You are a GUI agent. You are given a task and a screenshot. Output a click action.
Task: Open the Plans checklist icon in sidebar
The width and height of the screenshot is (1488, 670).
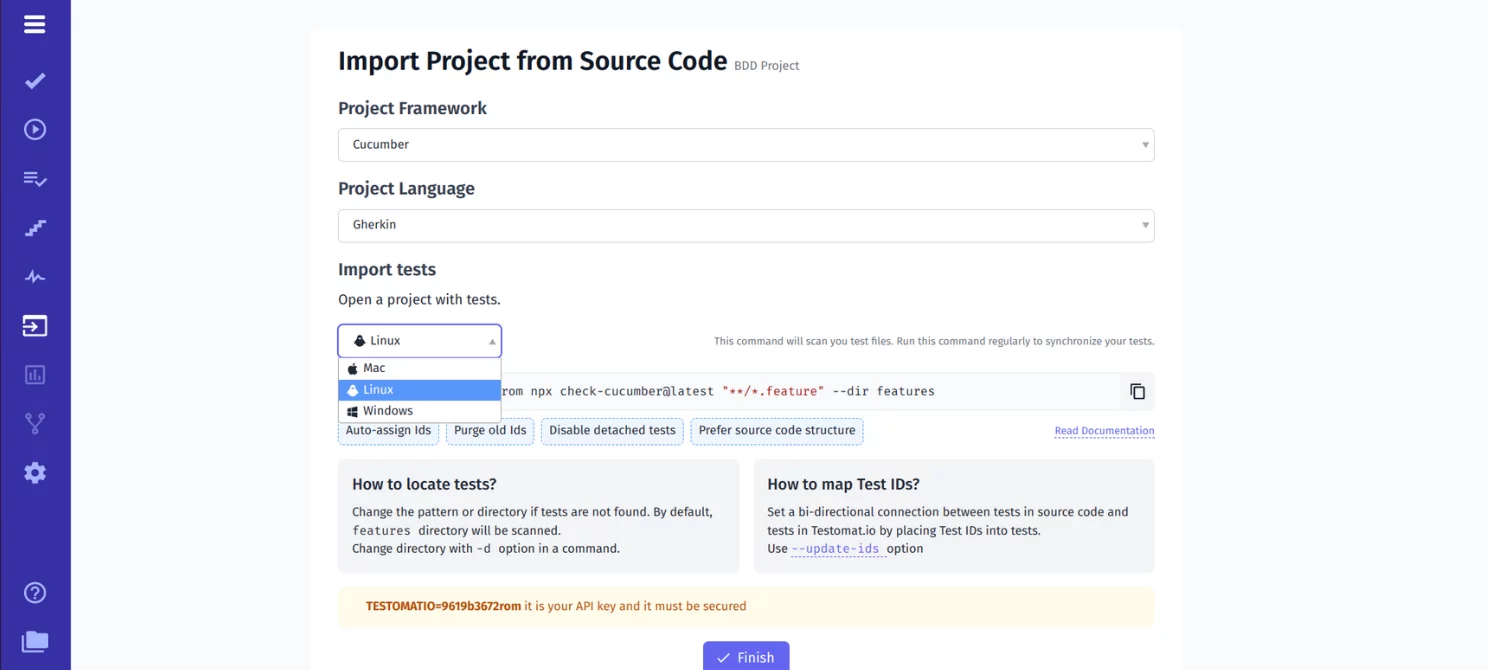pyautogui.click(x=35, y=179)
